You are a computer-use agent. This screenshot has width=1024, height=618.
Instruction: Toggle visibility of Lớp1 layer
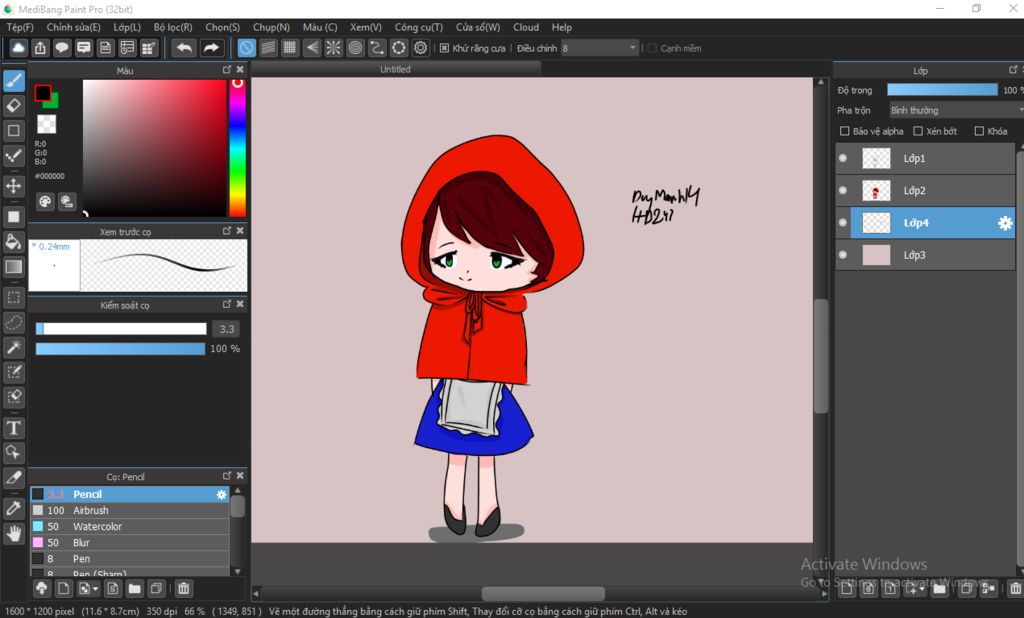tap(843, 158)
